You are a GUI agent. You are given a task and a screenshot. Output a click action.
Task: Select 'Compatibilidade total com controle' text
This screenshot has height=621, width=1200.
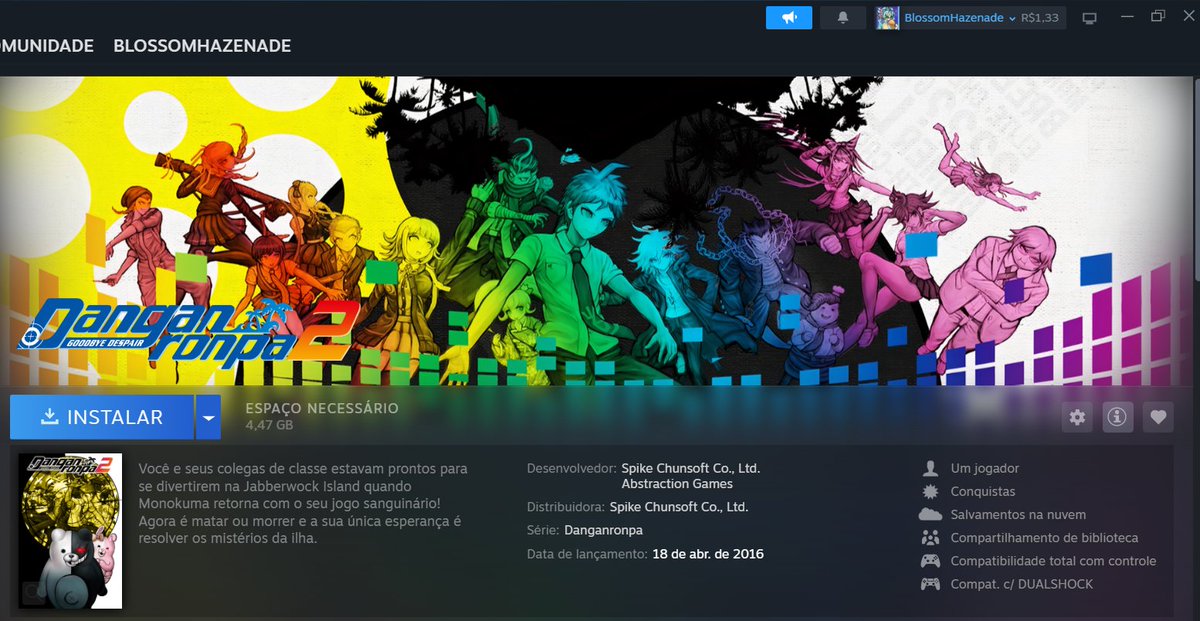click(1053, 561)
